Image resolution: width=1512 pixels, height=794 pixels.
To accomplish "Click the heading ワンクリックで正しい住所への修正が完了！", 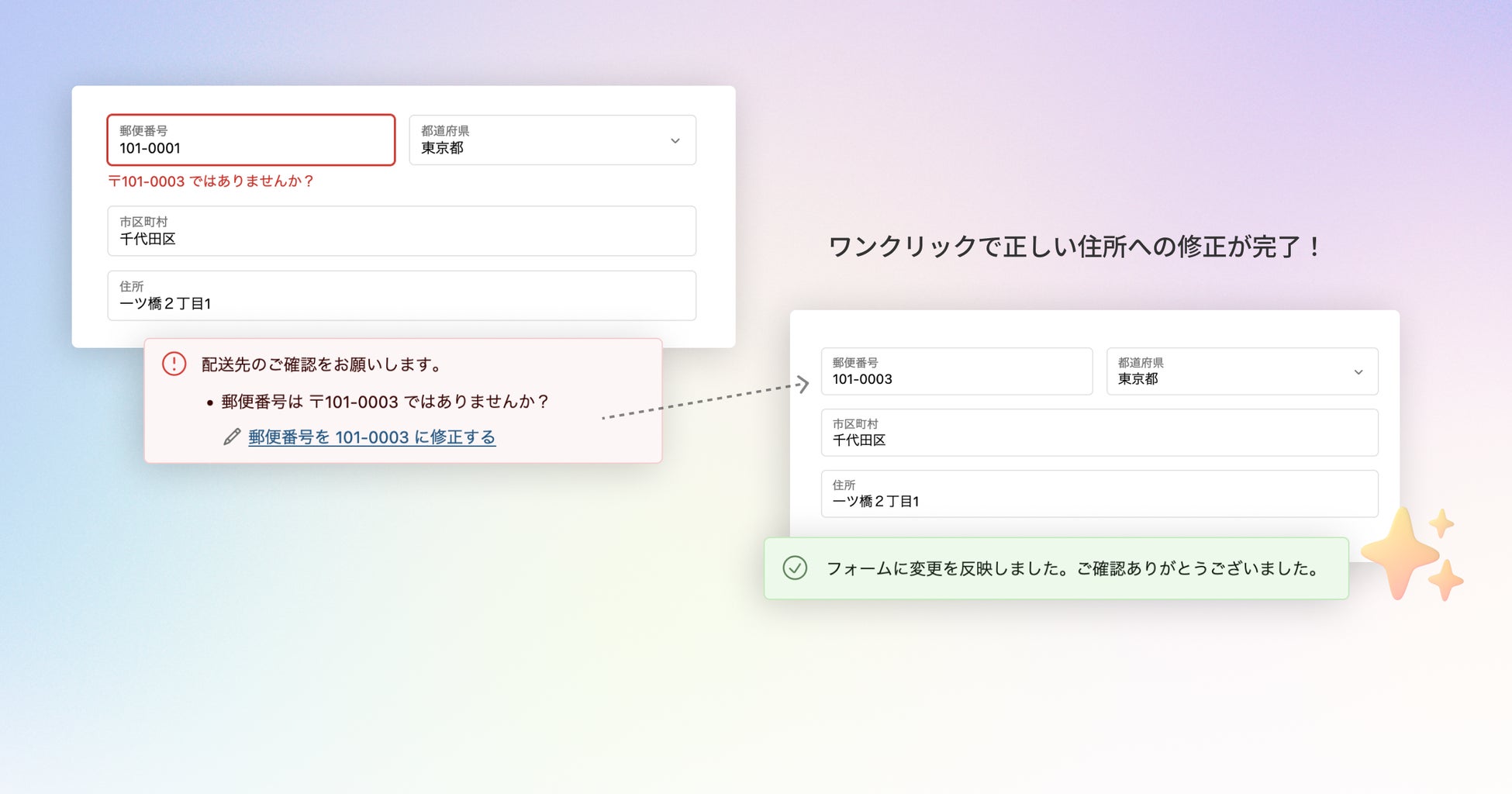I will pyautogui.click(x=1075, y=247).
